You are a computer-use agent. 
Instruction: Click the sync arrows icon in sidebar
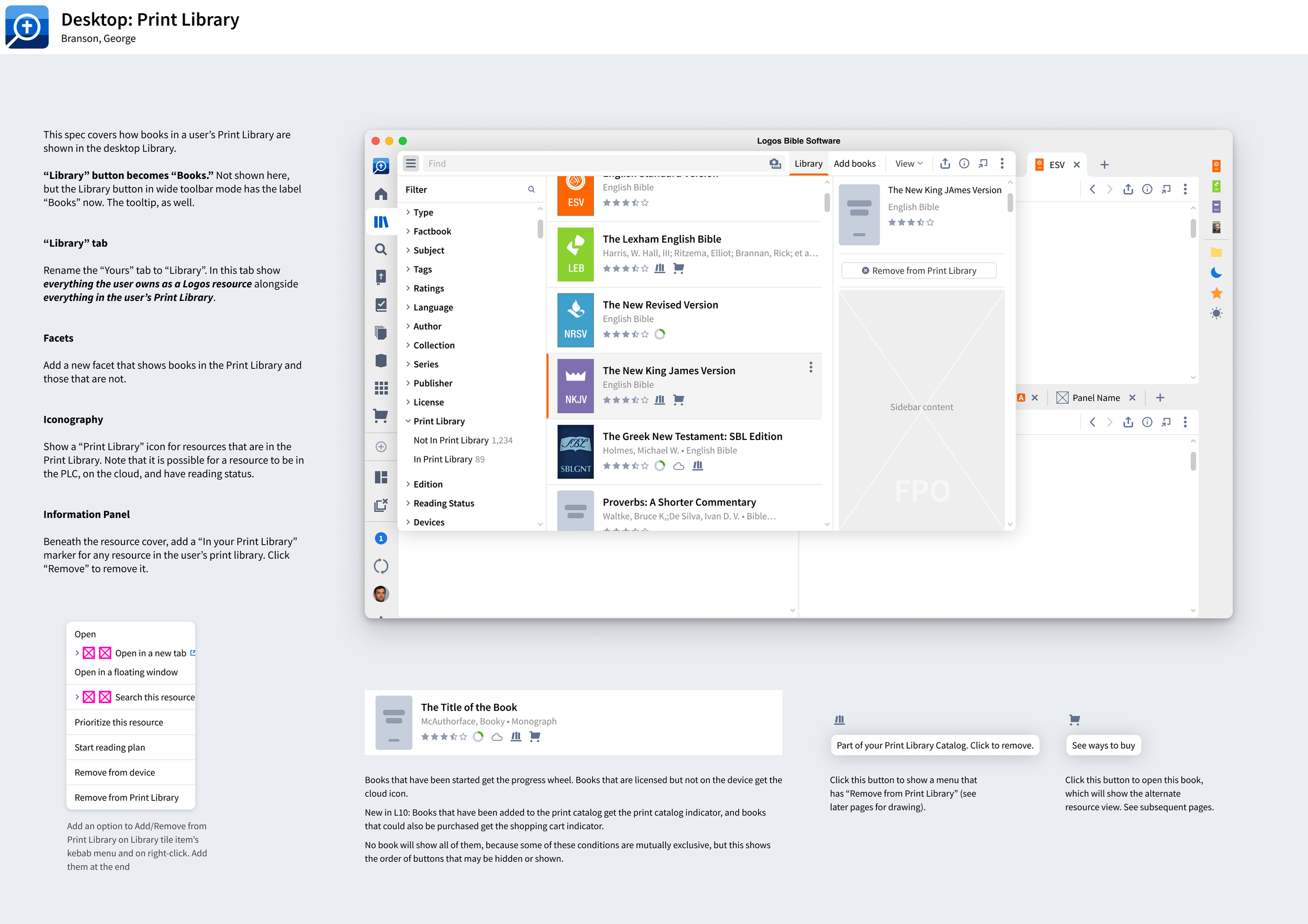click(380, 566)
